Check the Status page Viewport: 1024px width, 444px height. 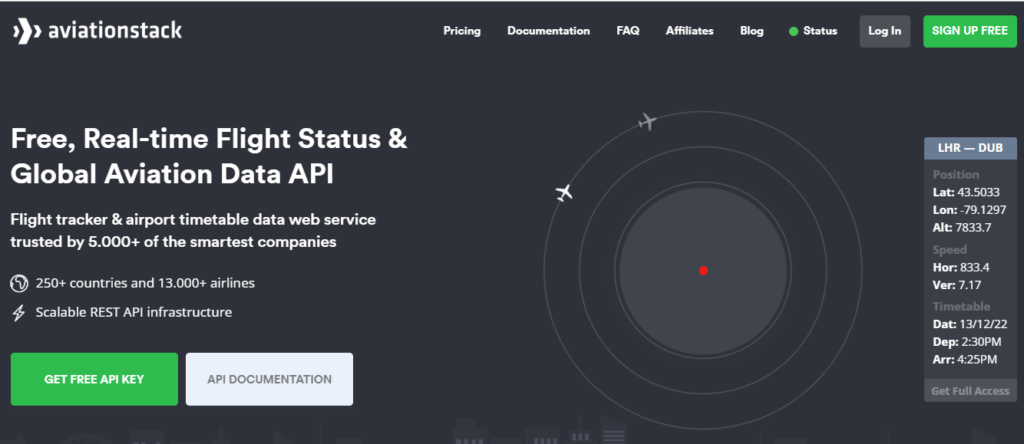coord(820,31)
